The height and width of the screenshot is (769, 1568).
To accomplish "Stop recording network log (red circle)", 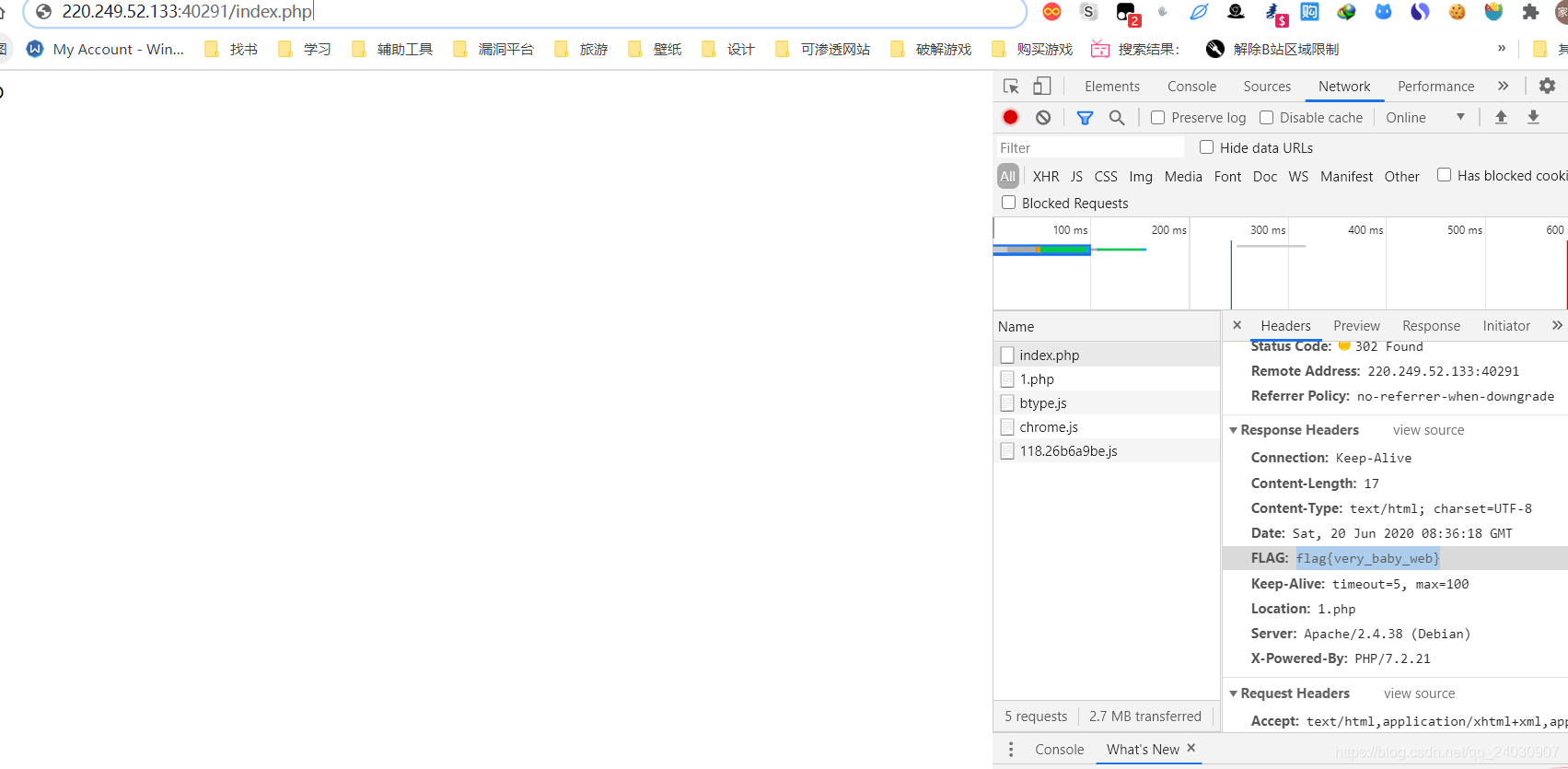I will click(1010, 117).
